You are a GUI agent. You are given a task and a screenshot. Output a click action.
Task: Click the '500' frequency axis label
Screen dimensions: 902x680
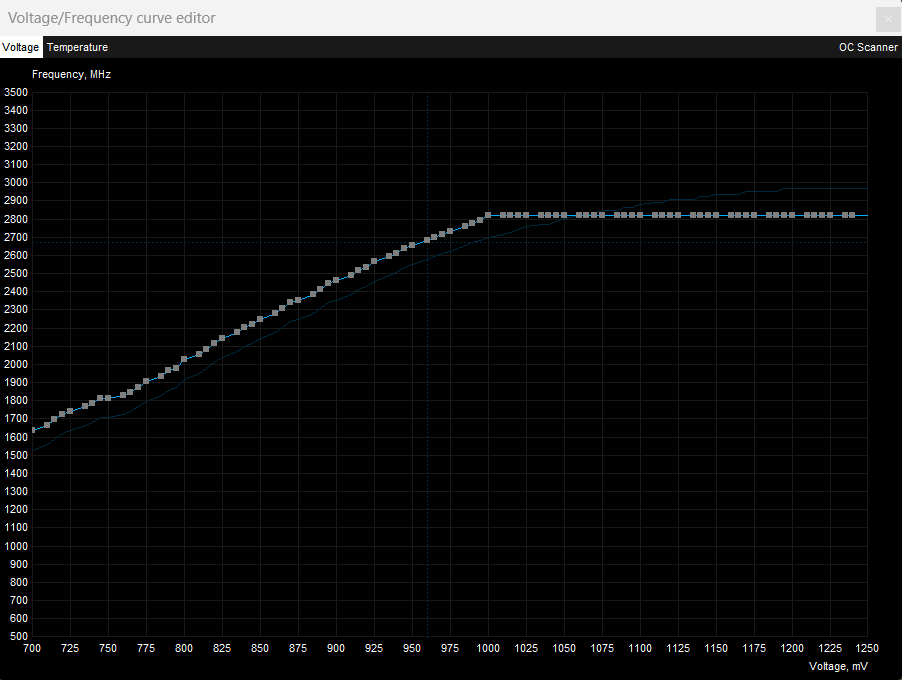18,636
